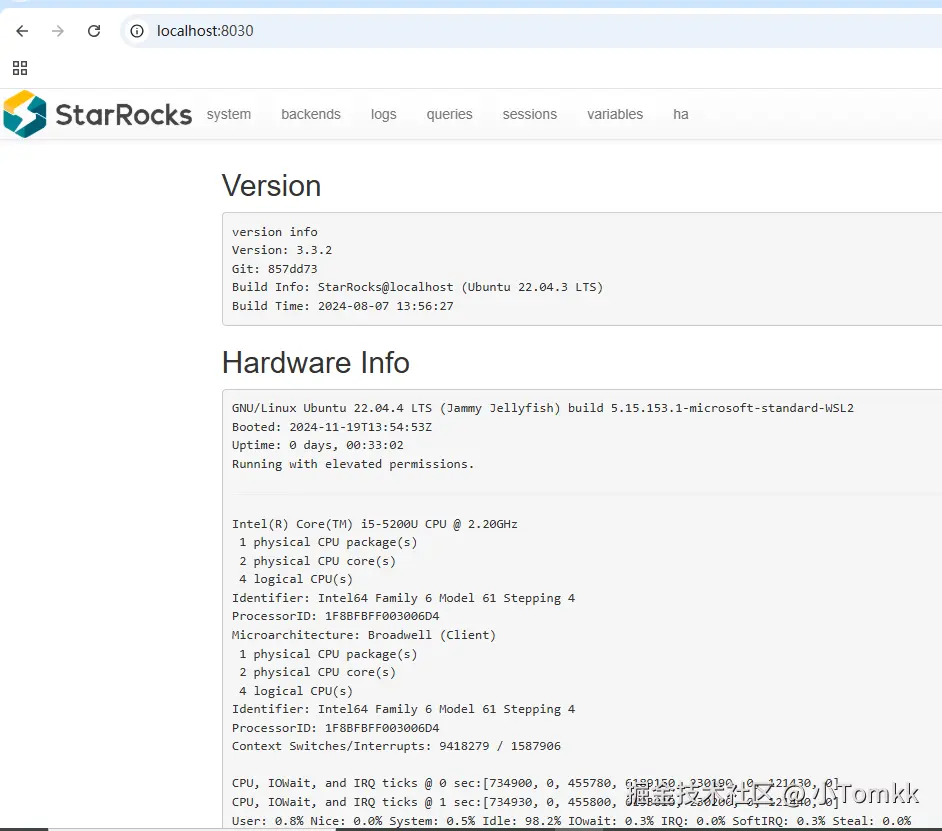Viewport: 942px width, 831px height.
Task: Open the apps grid icon in bookmarks bar
Action: (x=20, y=68)
